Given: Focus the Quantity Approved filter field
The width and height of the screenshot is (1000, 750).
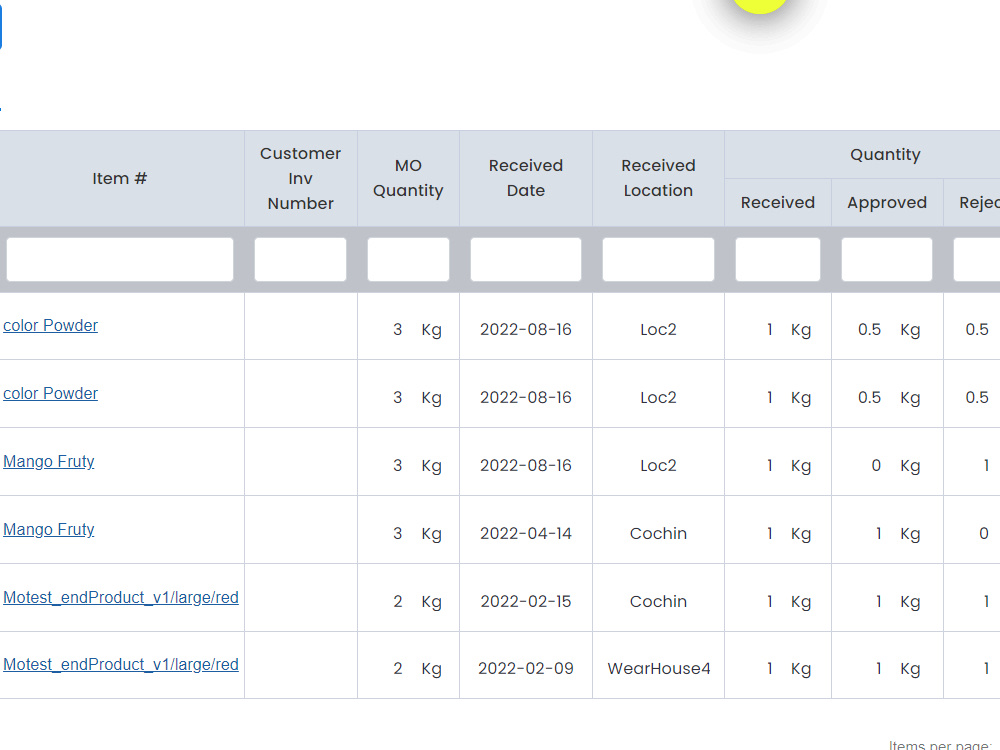Looking at the screenshot, I should tap(886, 260).
